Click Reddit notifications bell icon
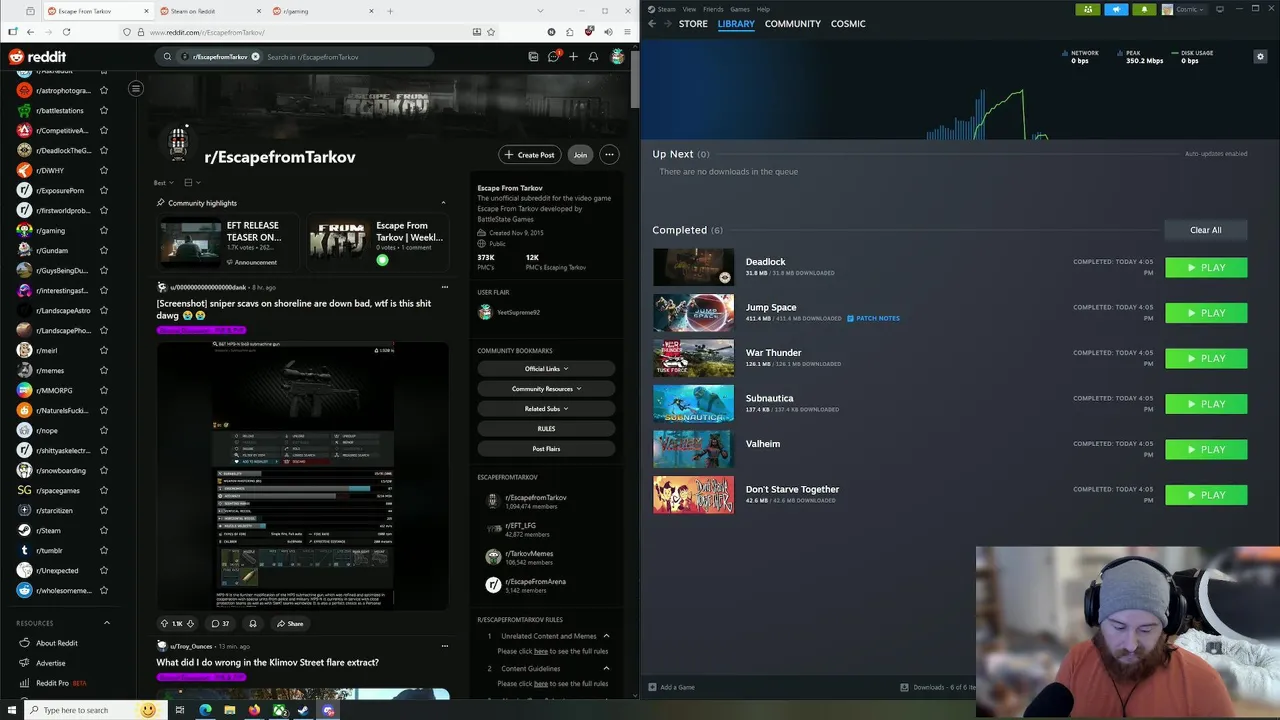 click(x=593, y=57)
